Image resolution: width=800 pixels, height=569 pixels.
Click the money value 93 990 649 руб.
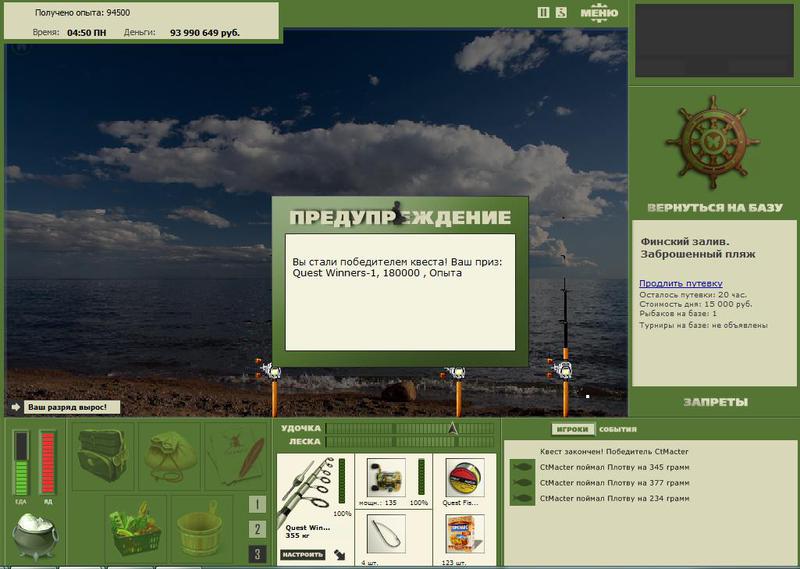(x=205, y=33)
